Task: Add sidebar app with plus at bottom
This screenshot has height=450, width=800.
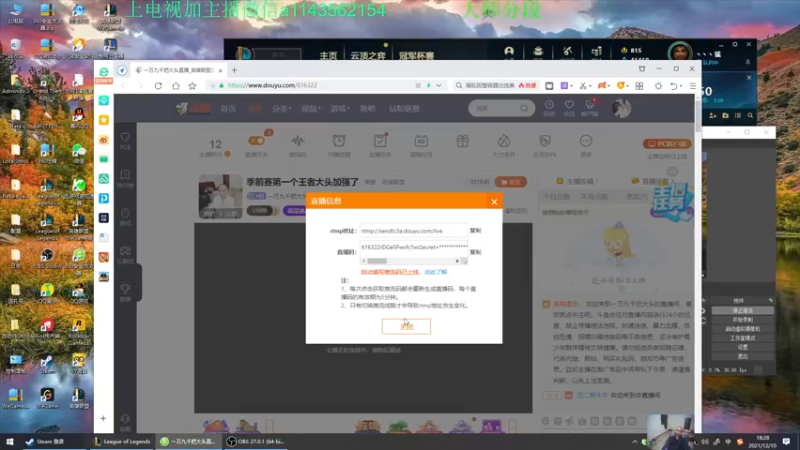Action: 103,418
